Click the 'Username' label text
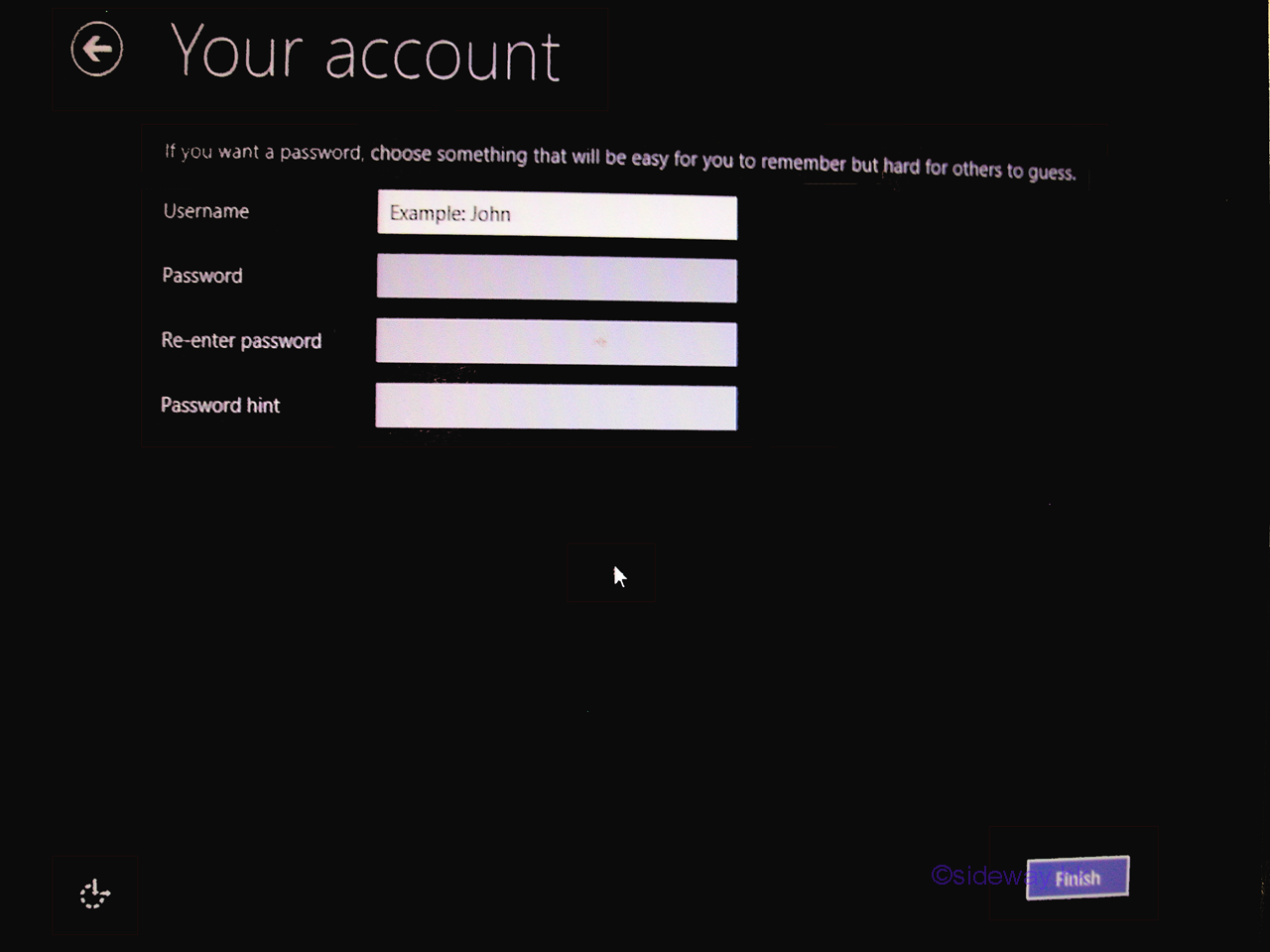 click(205, 211)
